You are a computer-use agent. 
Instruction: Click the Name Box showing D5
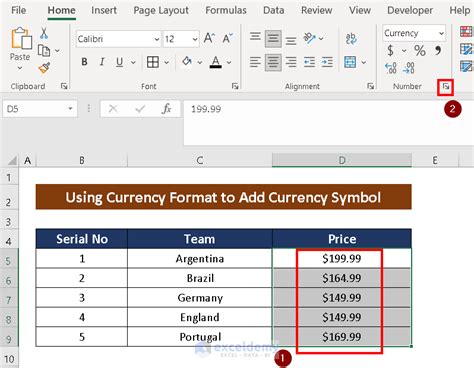40,109
